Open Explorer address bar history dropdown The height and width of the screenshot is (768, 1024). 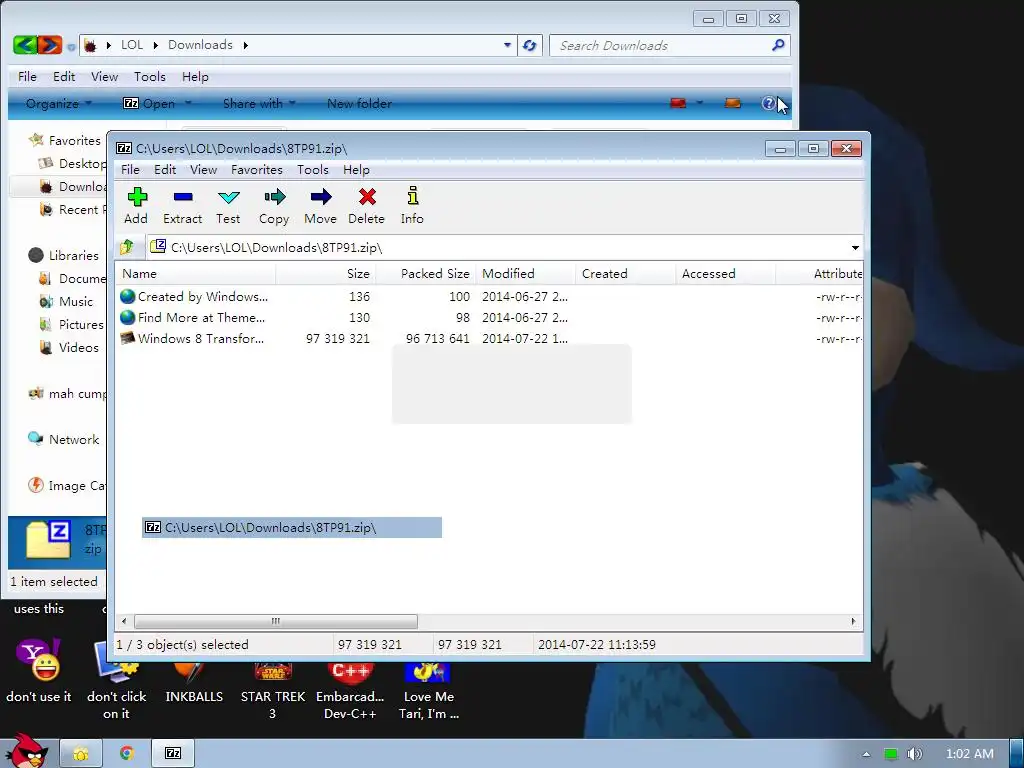(507, 45)
